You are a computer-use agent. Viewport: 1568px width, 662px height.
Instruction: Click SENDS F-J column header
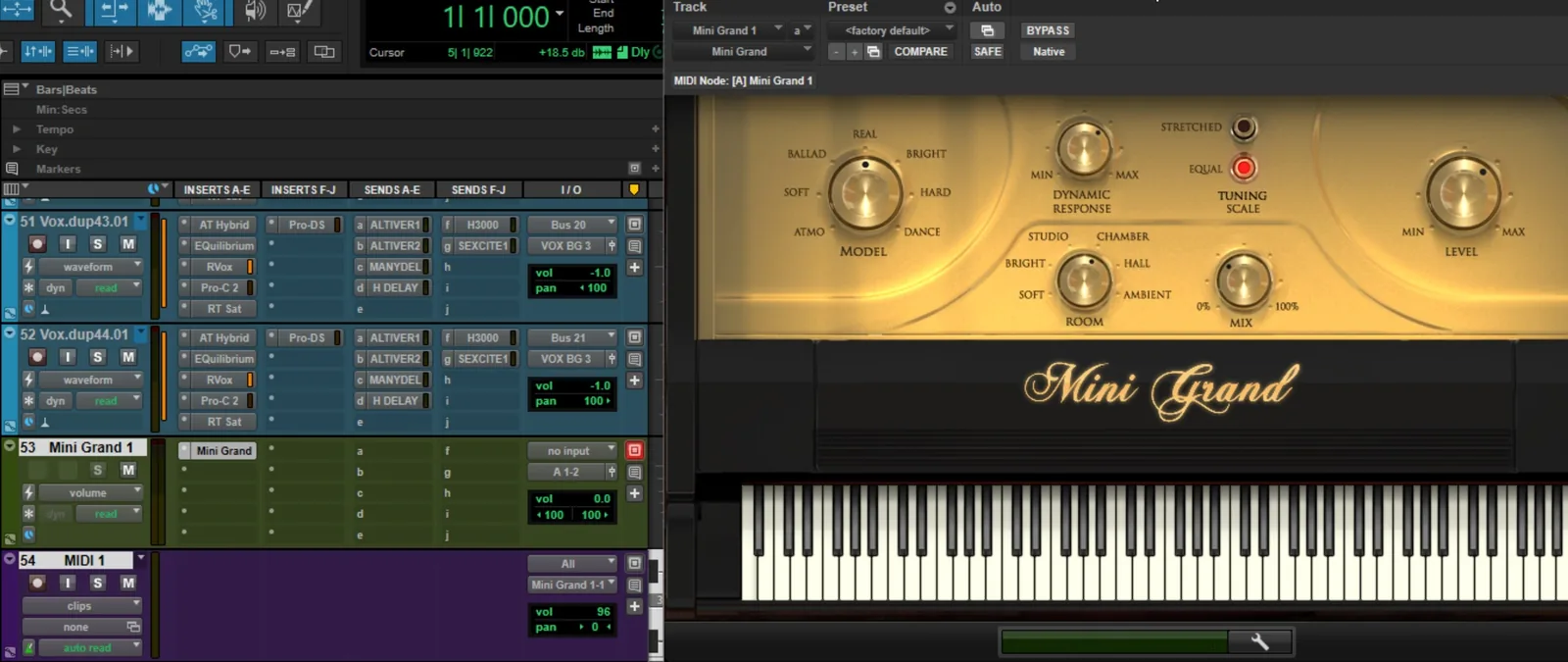(478, 189)
